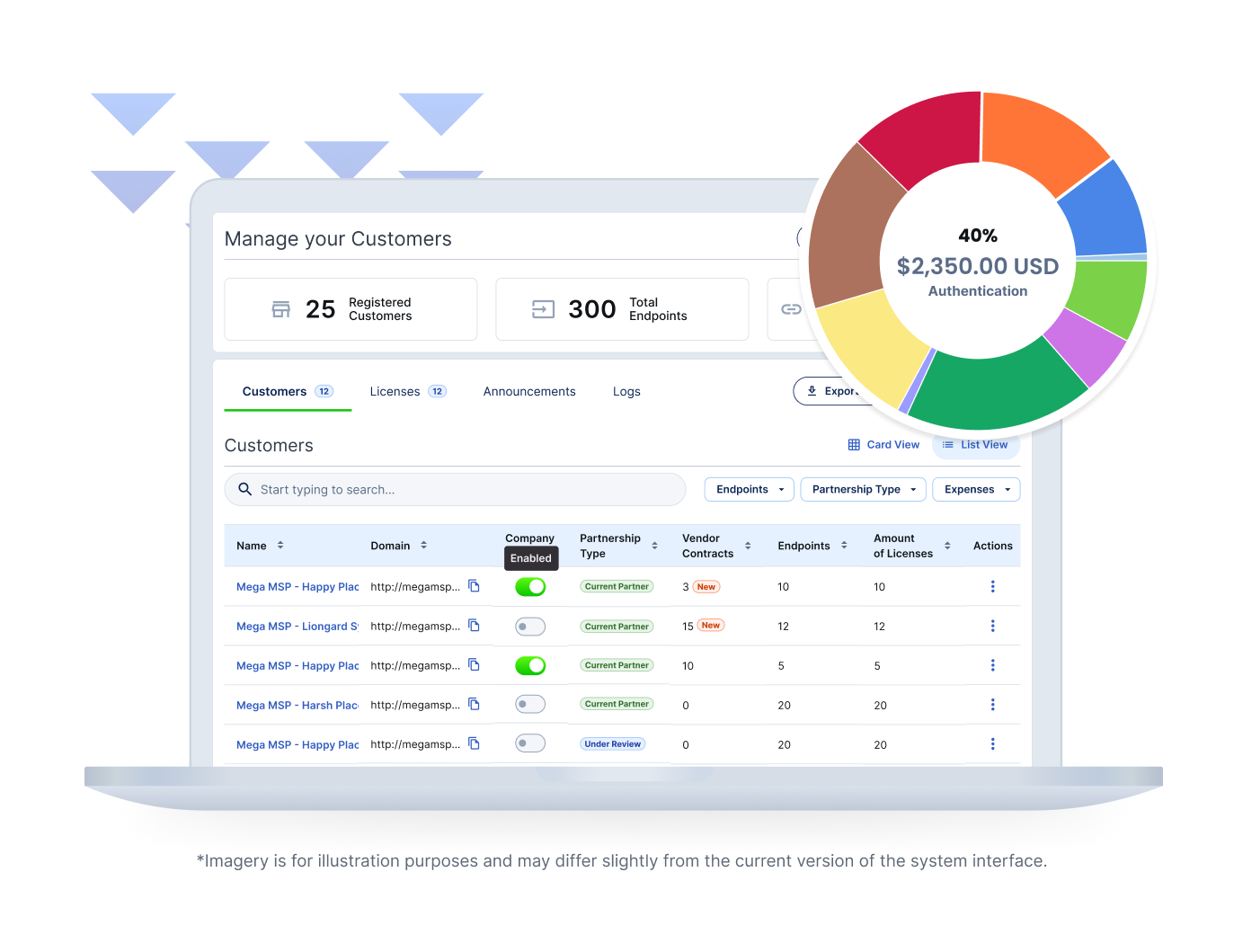This screenshot has height=952, width=1234.
Task: Open the Endpoints filter dropdown
Action: [x=749, y=489]
